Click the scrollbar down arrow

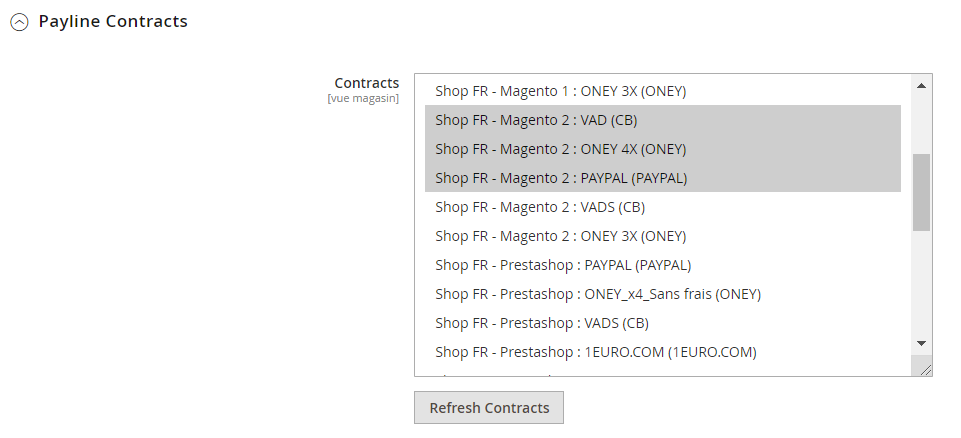point(921,343)
